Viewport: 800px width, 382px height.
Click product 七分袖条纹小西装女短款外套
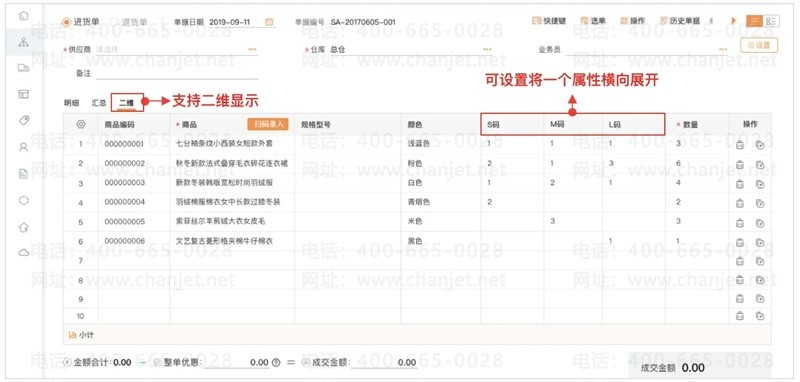224,144
